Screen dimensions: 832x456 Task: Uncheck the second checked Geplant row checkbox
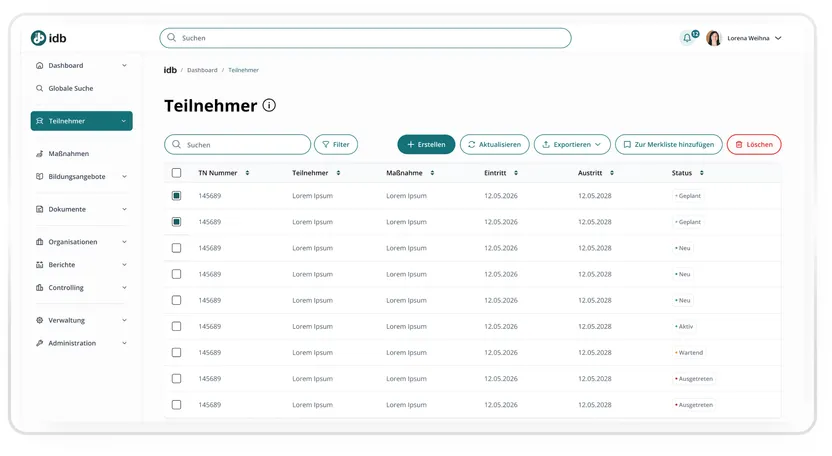point(176,222)
